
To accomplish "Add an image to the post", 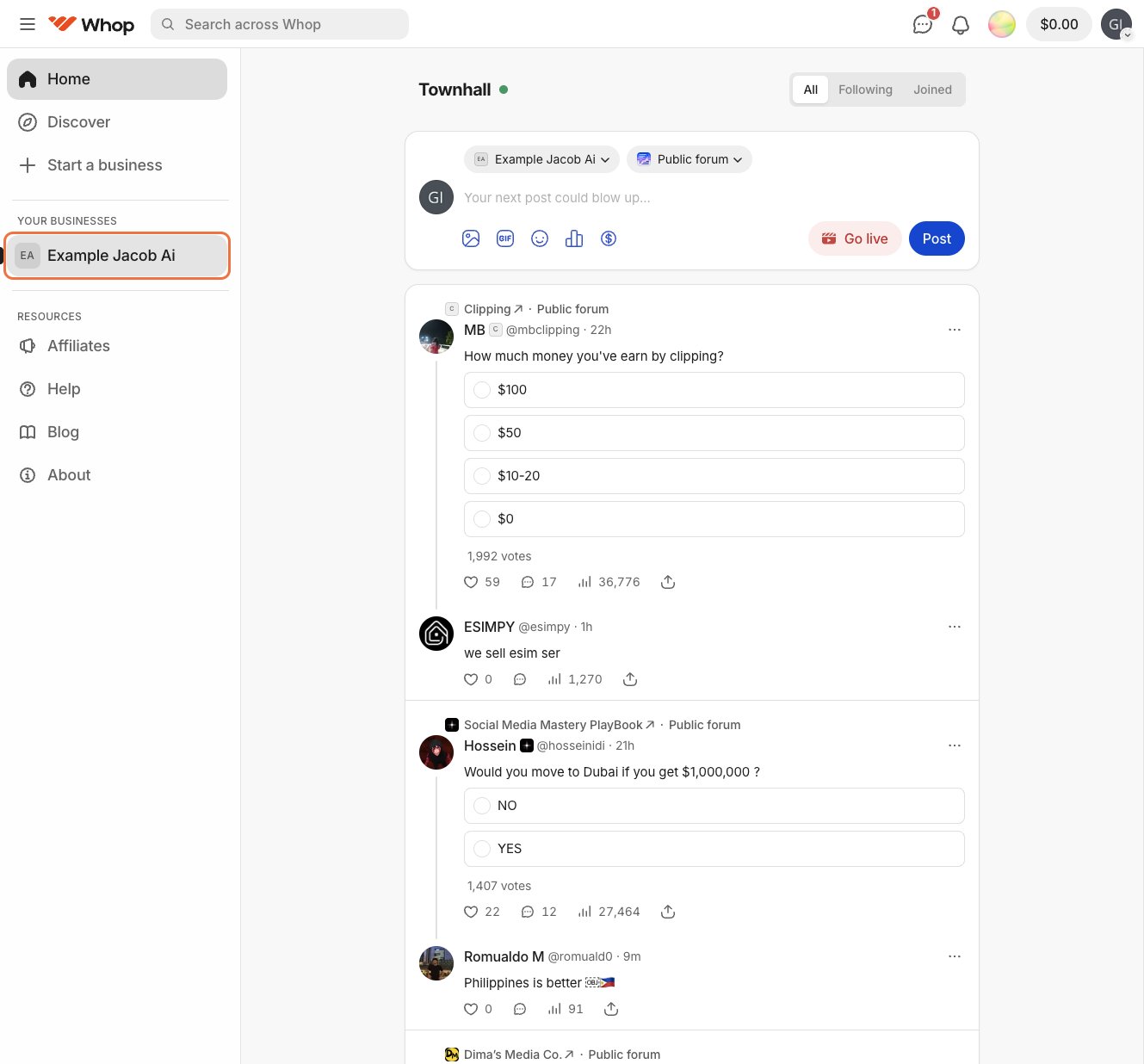I will (x=471, y=238).
